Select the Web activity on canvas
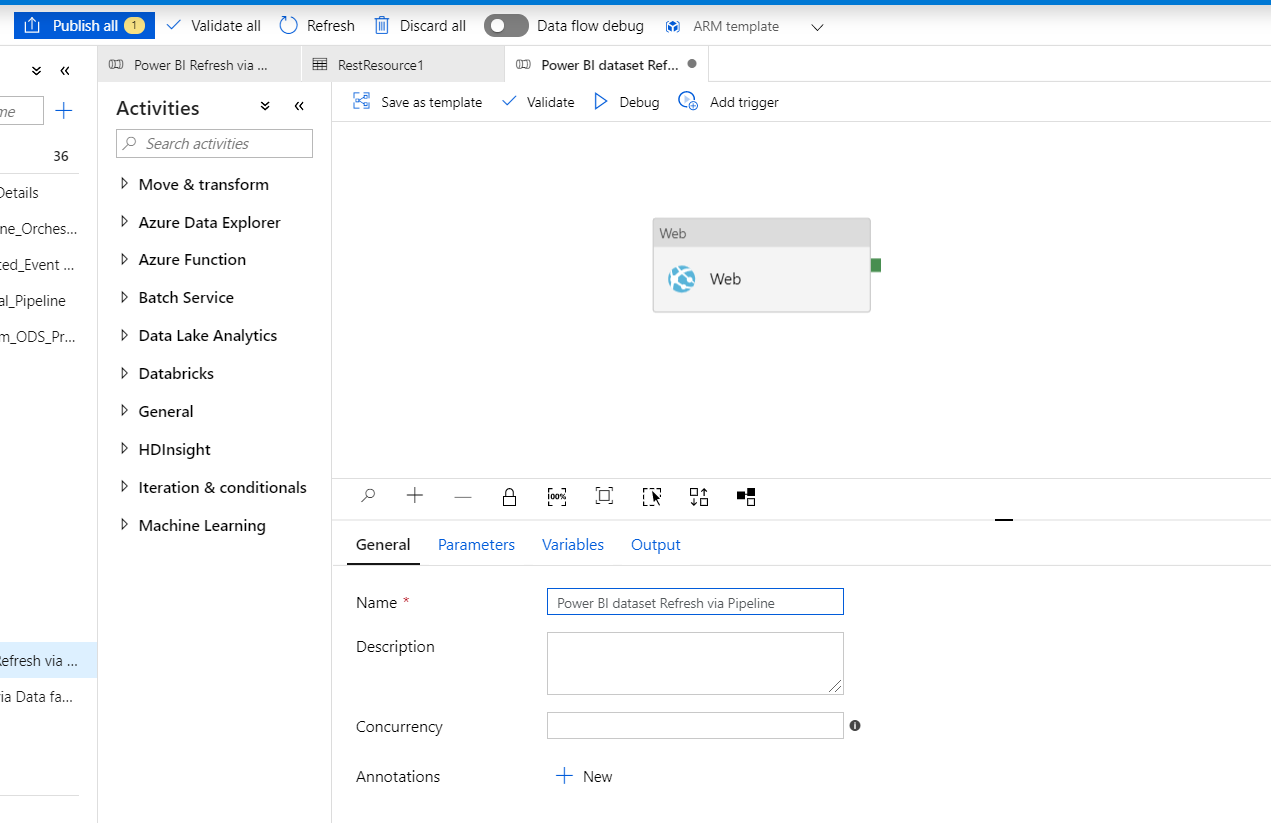 tap(761, 278)
